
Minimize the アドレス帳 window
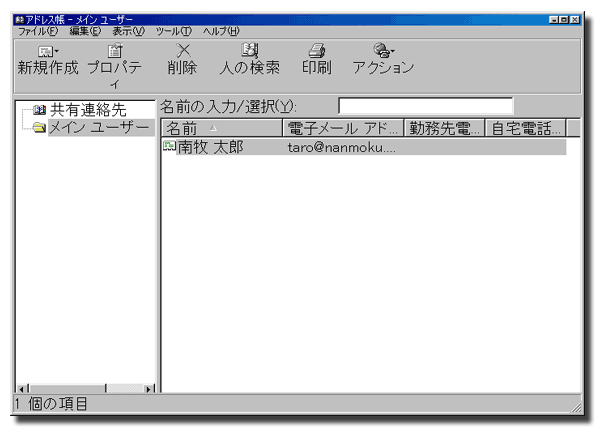click(553, 20)
